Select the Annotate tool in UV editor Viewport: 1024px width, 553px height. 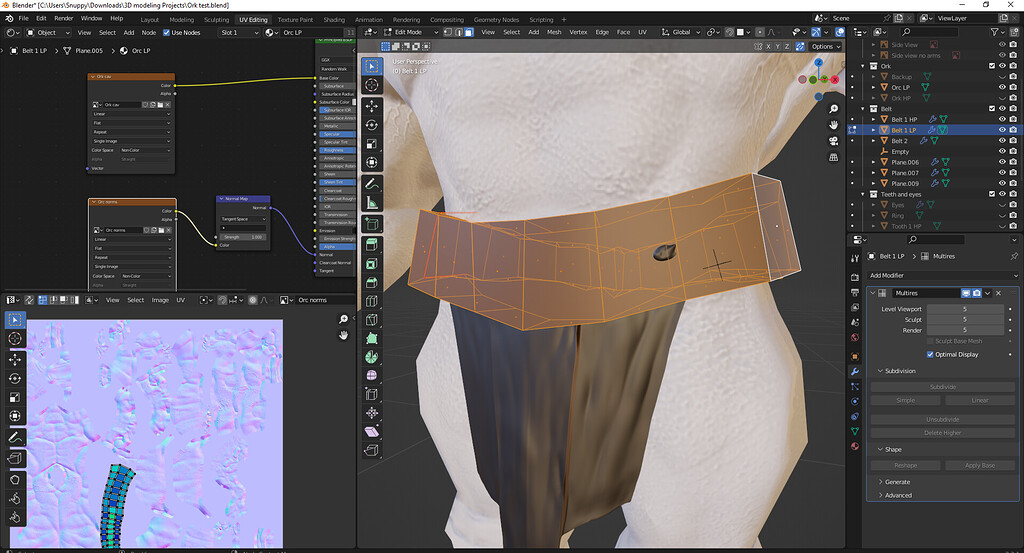[x=16, y=437]
